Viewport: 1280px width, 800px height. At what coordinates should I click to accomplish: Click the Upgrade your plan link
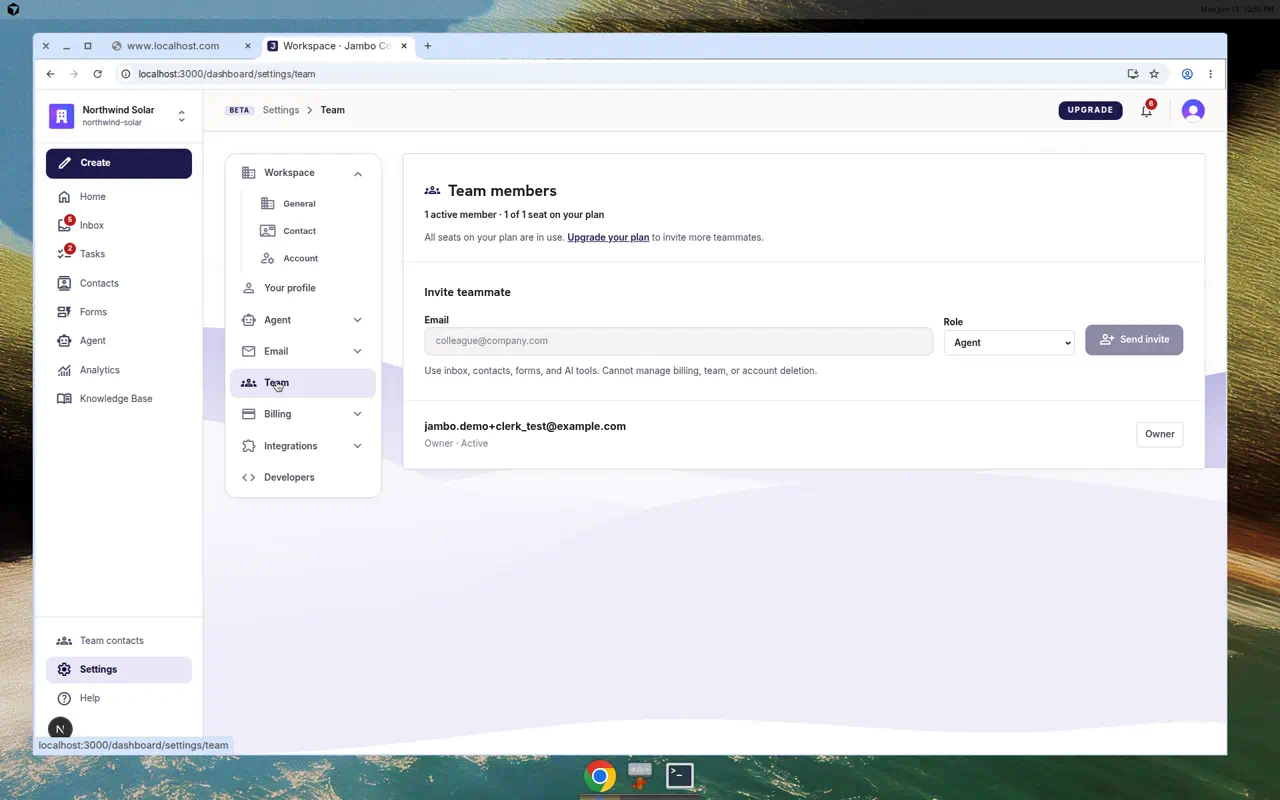coord(608,238)
